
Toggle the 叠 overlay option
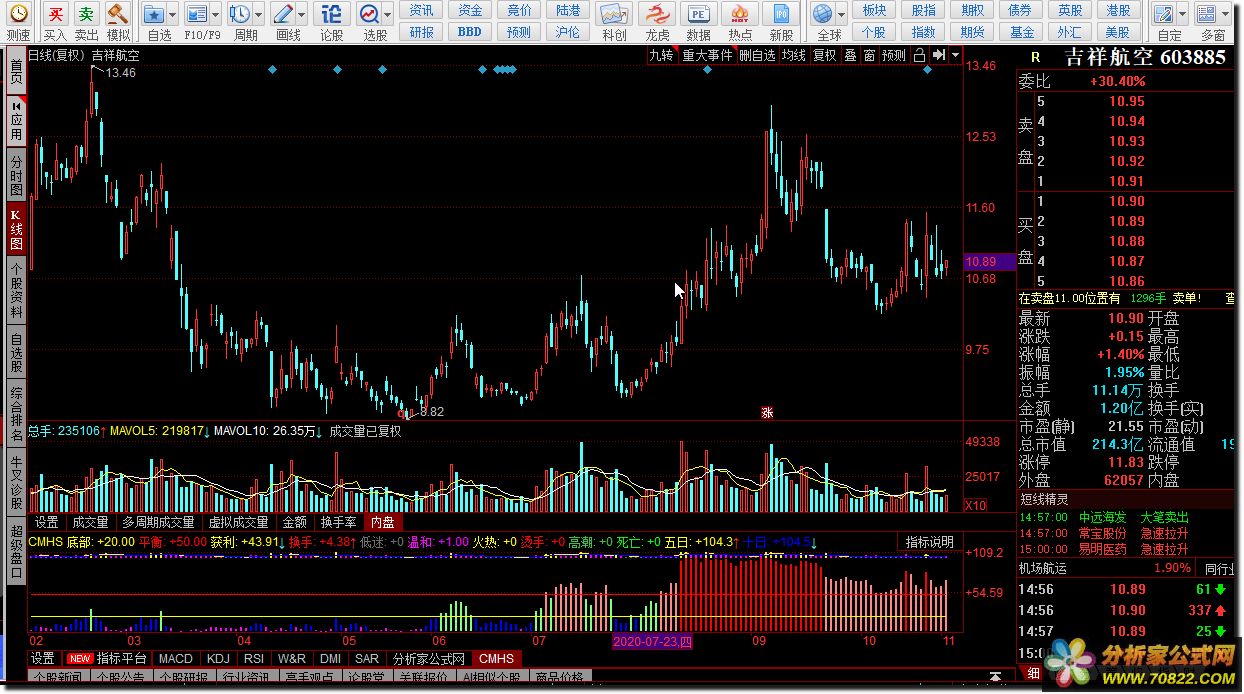pos(850,56)
